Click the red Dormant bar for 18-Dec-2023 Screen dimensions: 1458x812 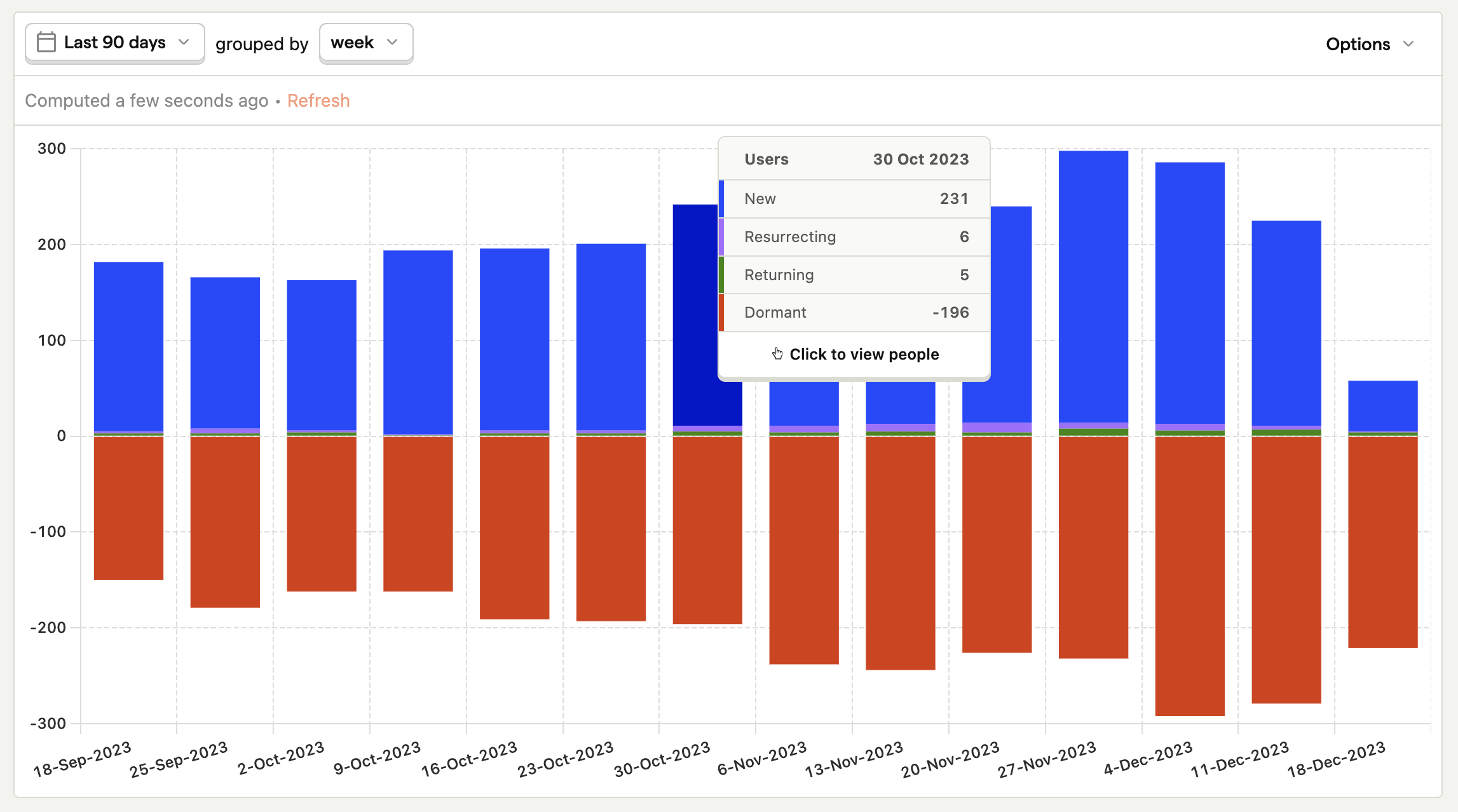(x=1383, y=542)
